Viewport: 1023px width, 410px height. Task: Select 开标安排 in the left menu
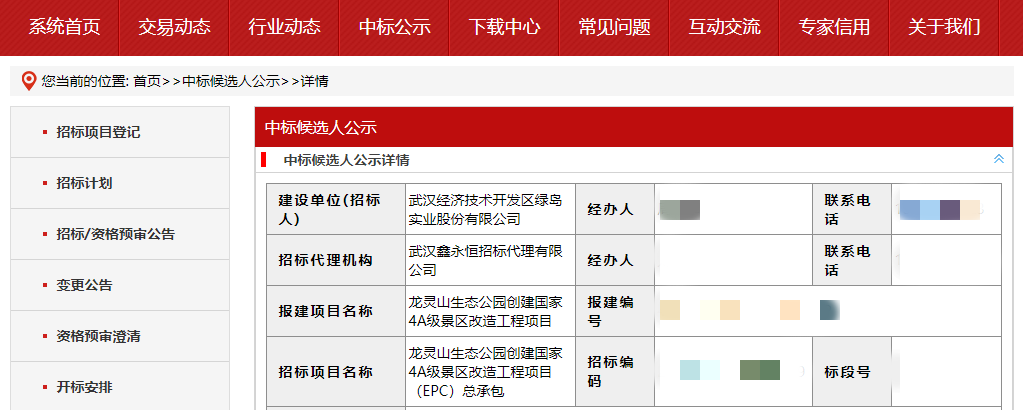point(84,387)
